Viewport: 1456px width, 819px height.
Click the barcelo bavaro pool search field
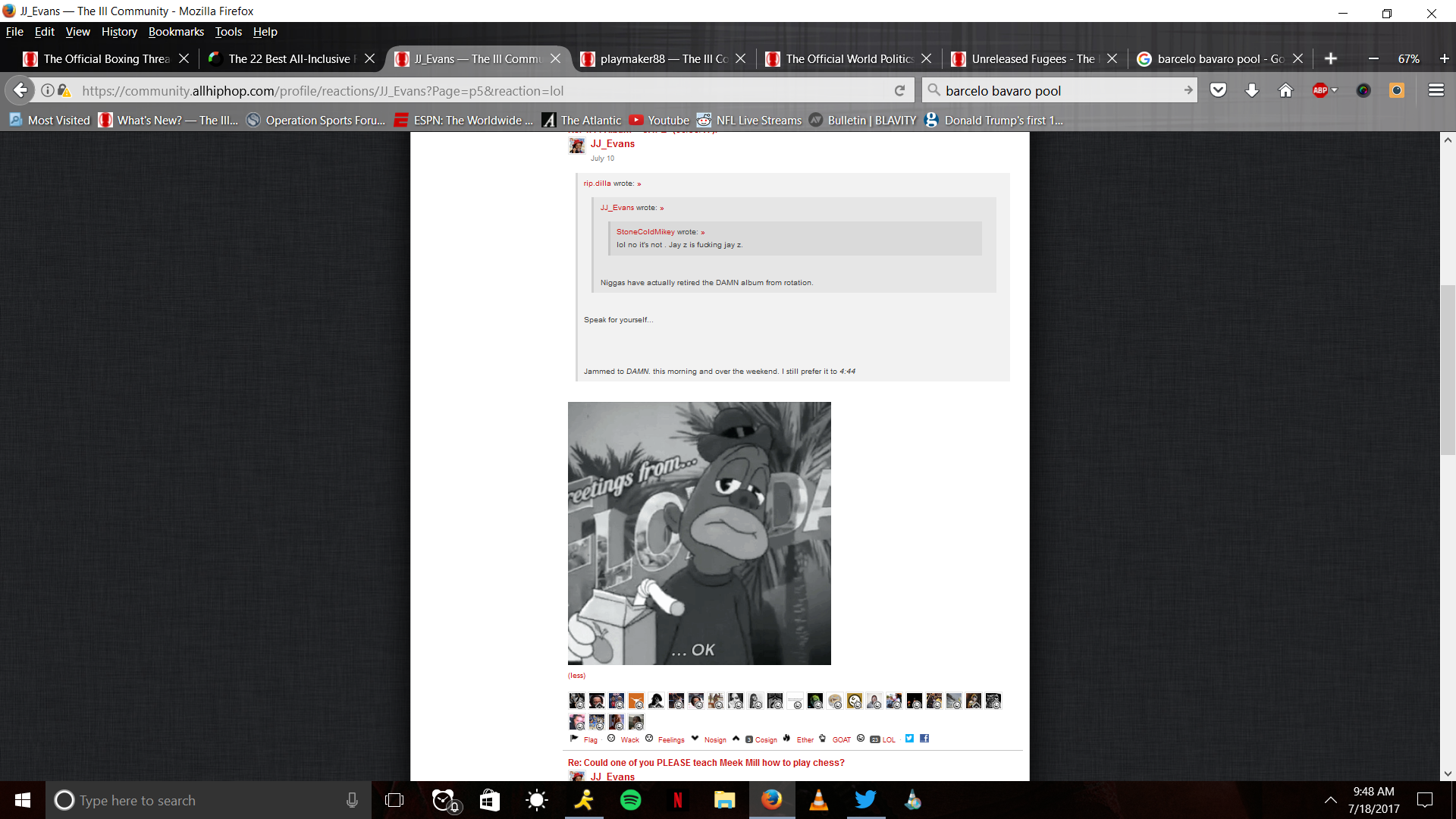pos(1058,90)
